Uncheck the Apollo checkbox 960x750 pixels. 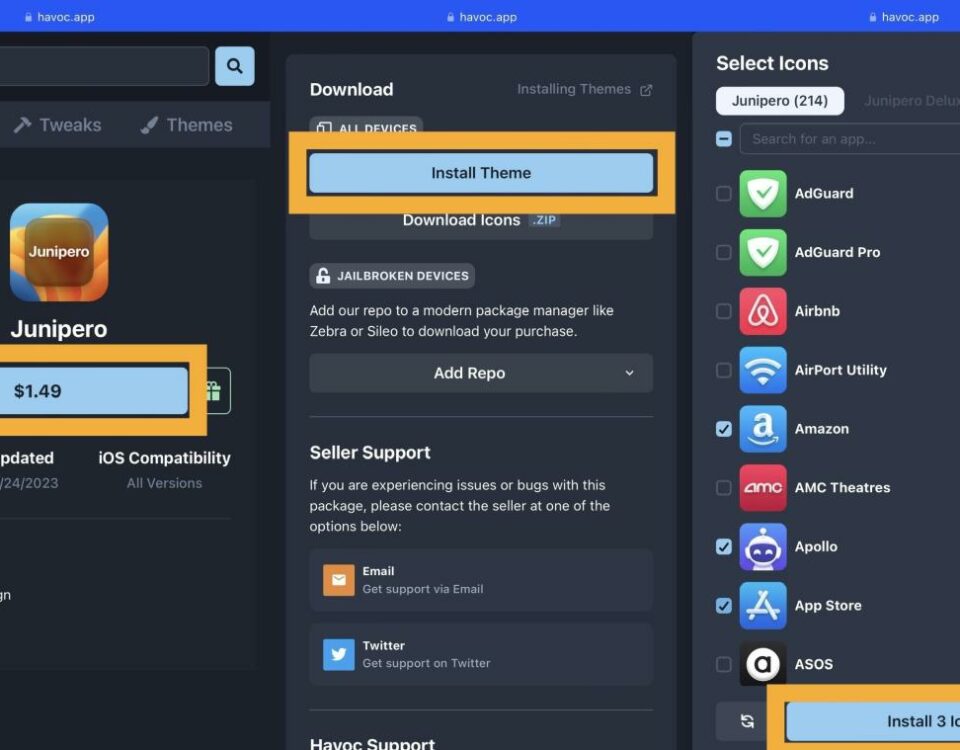click(x=724, y=546)
